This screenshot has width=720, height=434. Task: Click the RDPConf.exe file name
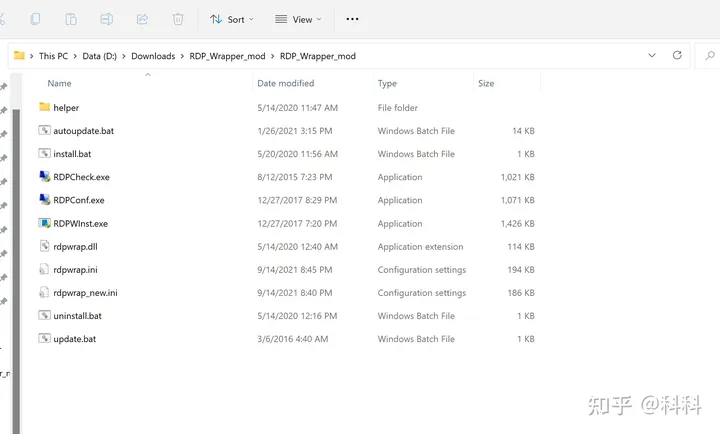click(x=79, y=200)
